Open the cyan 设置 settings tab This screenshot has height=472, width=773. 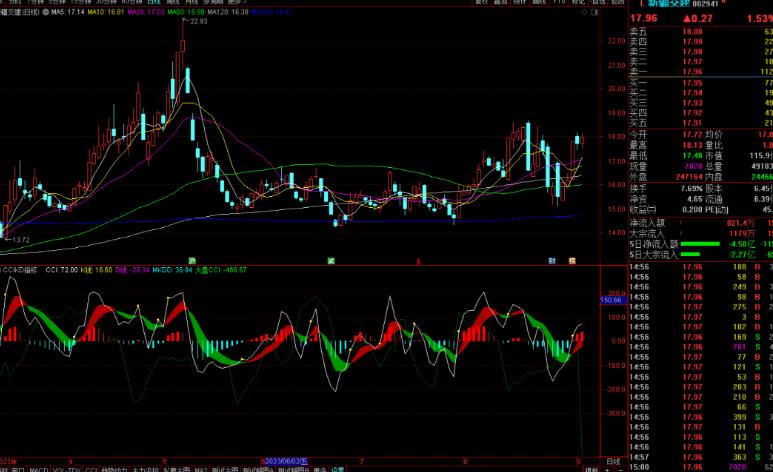click(338, 470)
